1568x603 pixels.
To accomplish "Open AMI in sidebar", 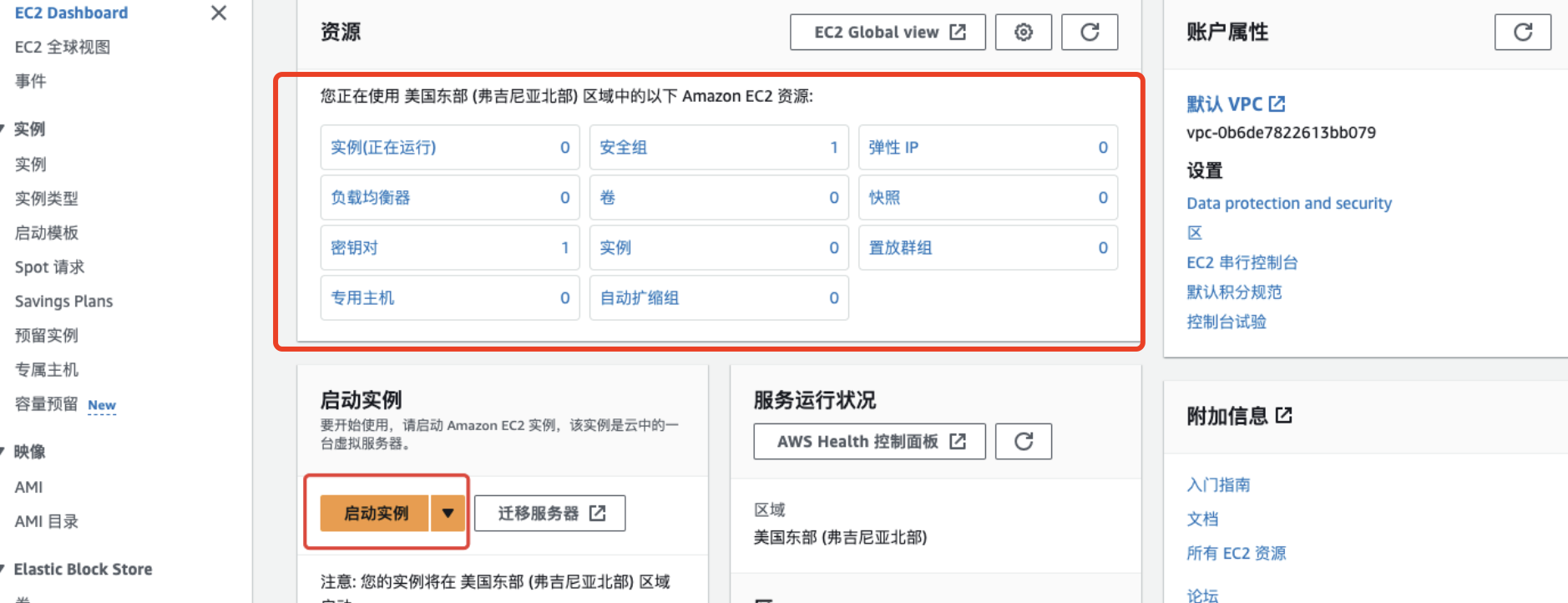I will pos(28,487).
